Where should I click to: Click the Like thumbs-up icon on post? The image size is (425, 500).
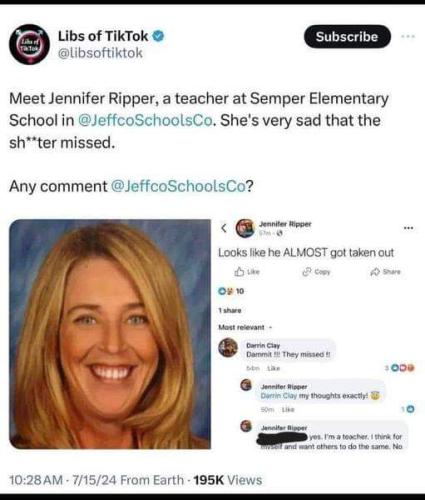click(x=239, y=272)
